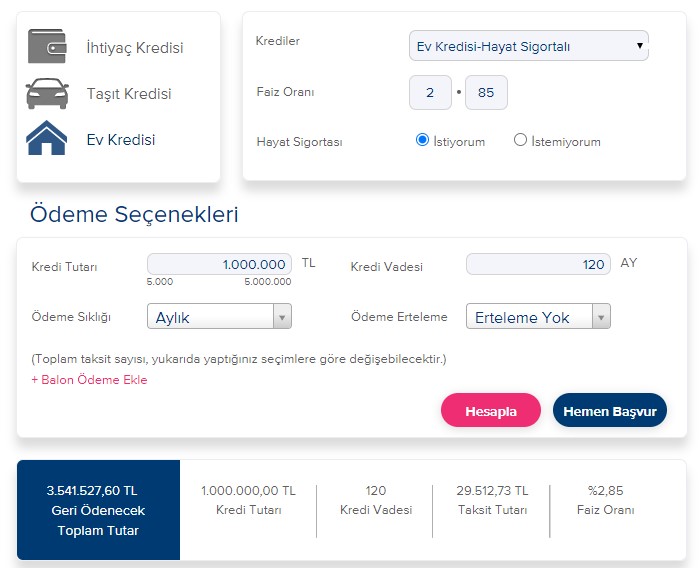Choose the Ev Kredisi text option

[121, 140]
